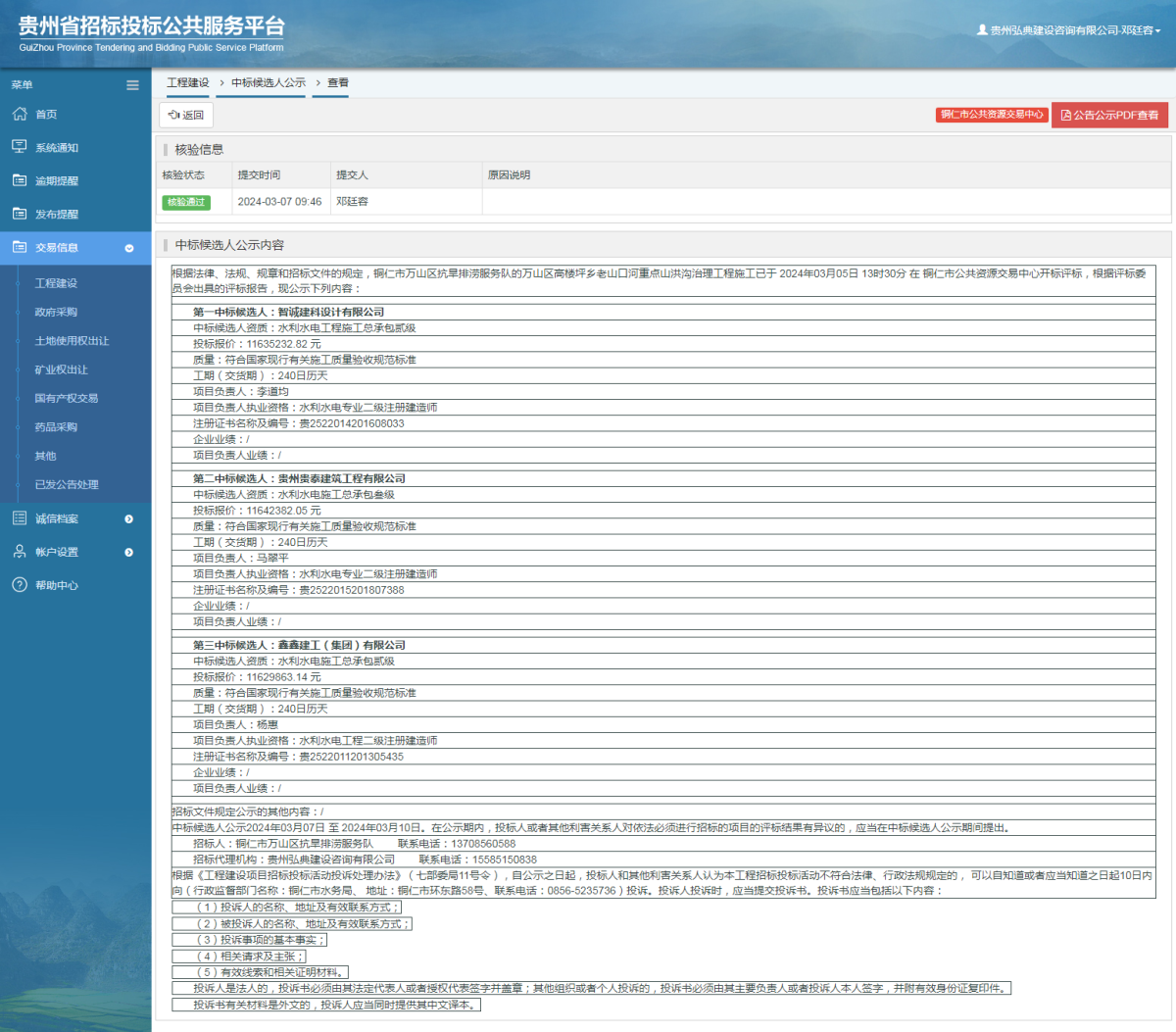Image resolution: width=1176 pixels, height=1032 pixels.
Task: Click the 返回 back button
Action: tap(186, 116)
